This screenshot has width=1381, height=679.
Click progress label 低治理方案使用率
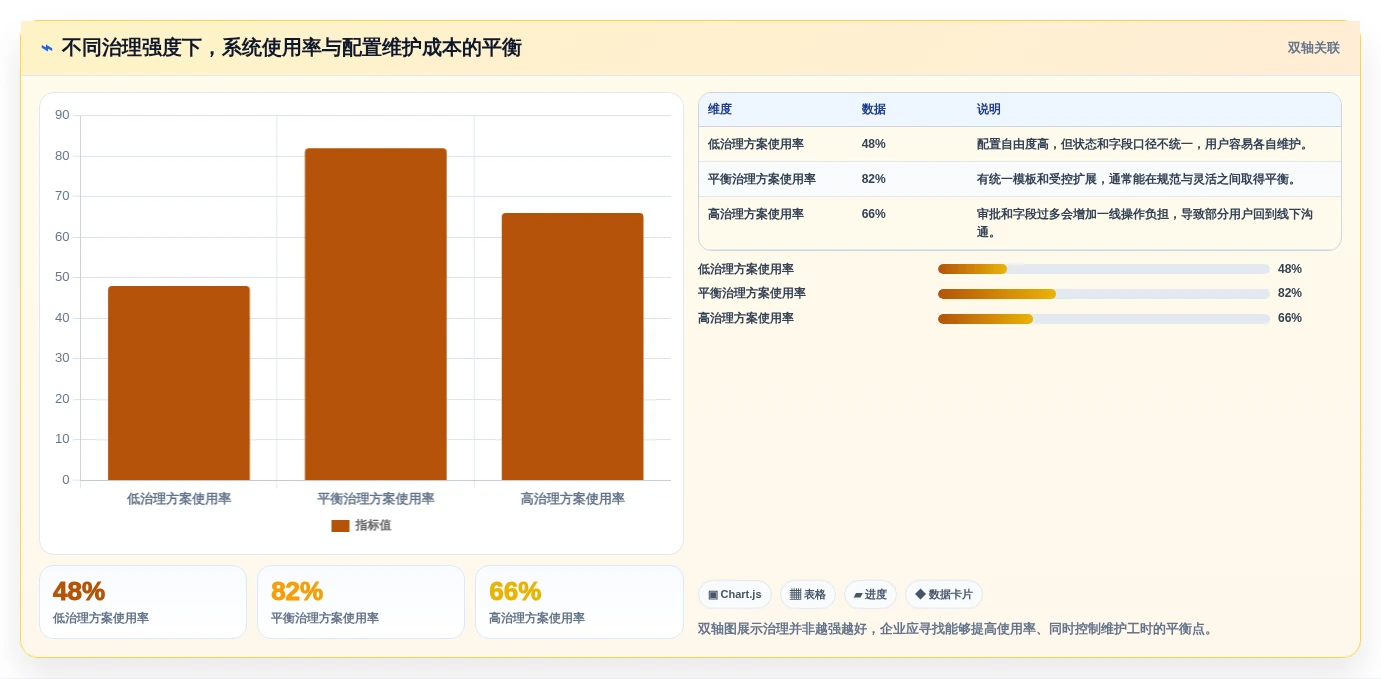(x=746, y=269)
